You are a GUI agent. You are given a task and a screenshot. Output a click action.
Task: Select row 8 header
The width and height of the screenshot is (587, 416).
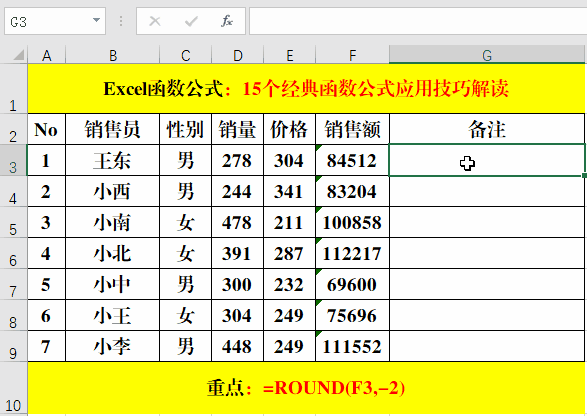click(x=13, y=316)
